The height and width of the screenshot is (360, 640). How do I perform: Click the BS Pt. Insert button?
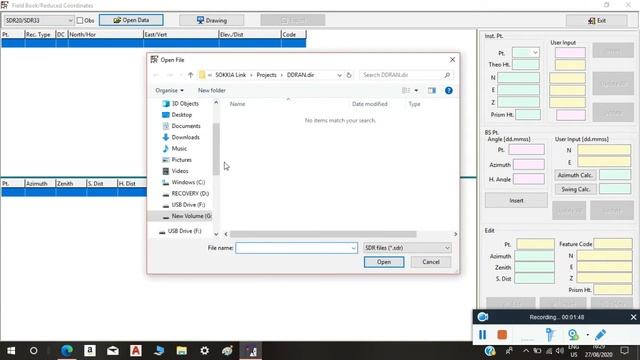516,201
